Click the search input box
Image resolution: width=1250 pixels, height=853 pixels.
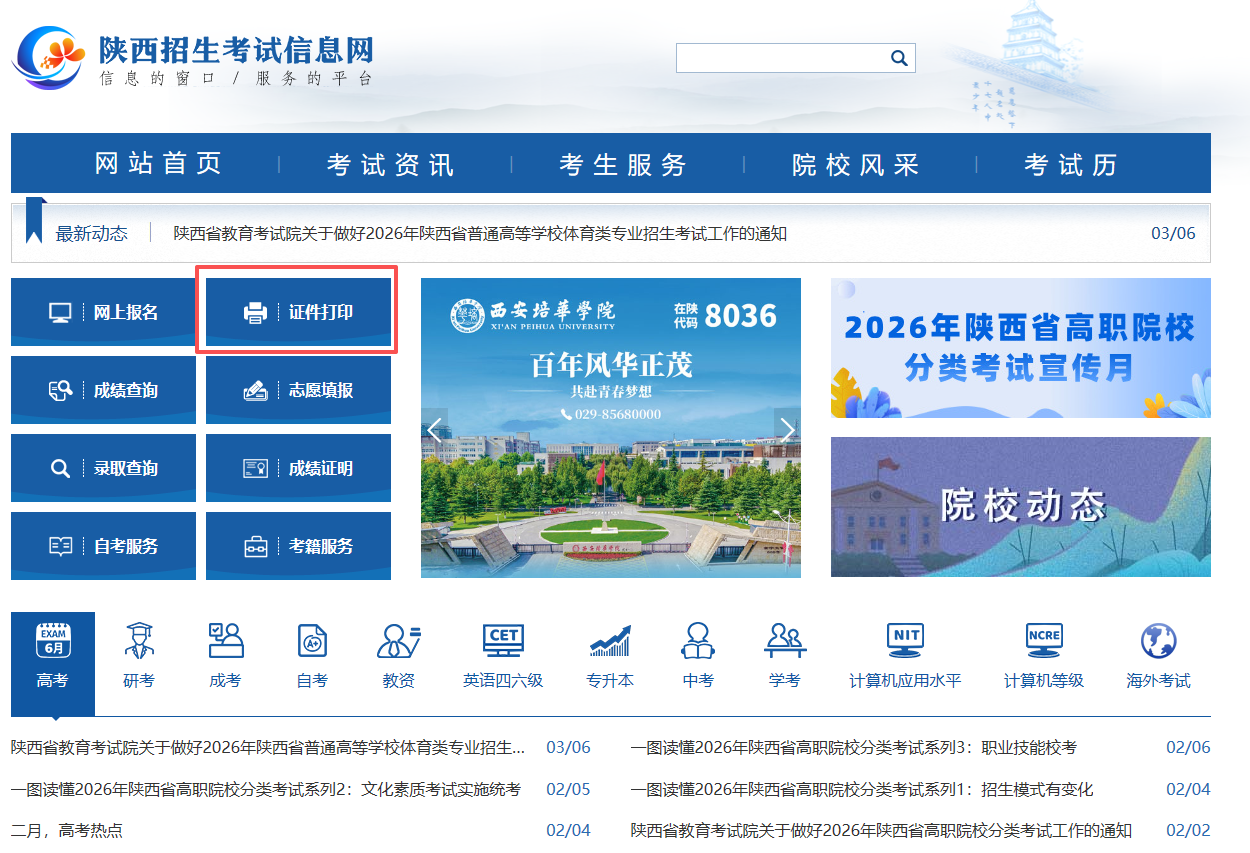click(780, 58)
